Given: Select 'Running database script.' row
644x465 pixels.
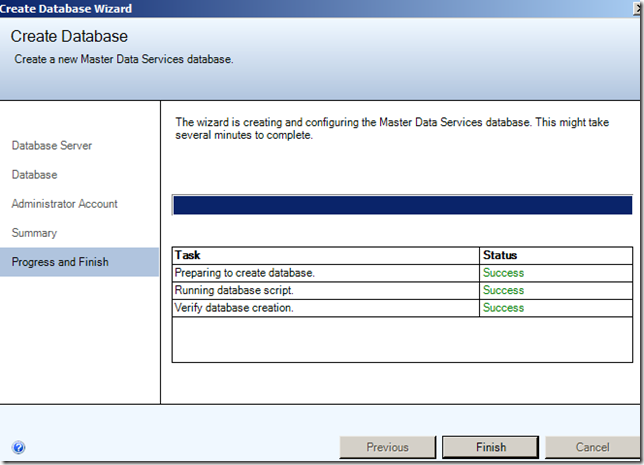Looking at the screenshot, I should point(402,290).
